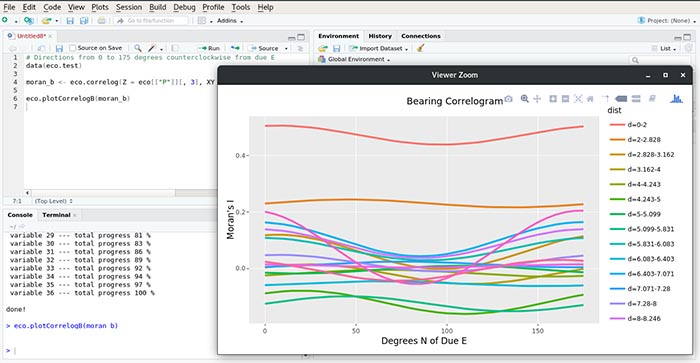Click the code tools magic wand icon
Screen dimensions: 700x363
(152, 48)
